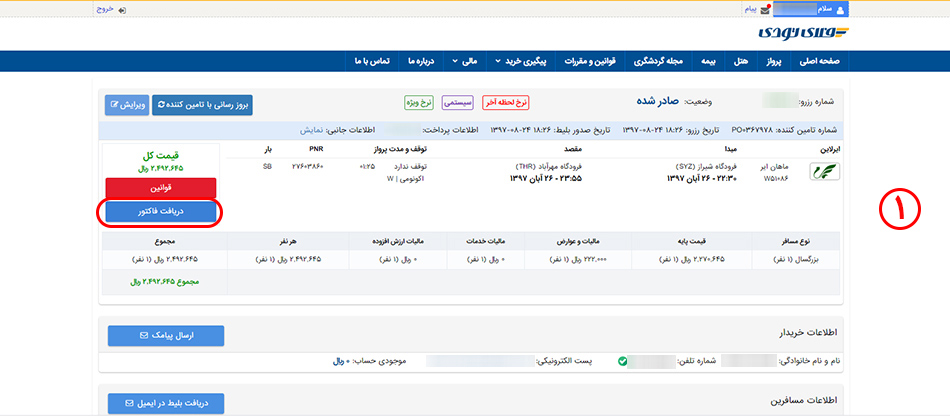Open the درباره ما menu item
The image size is (950, 416).
click(422, 61)
